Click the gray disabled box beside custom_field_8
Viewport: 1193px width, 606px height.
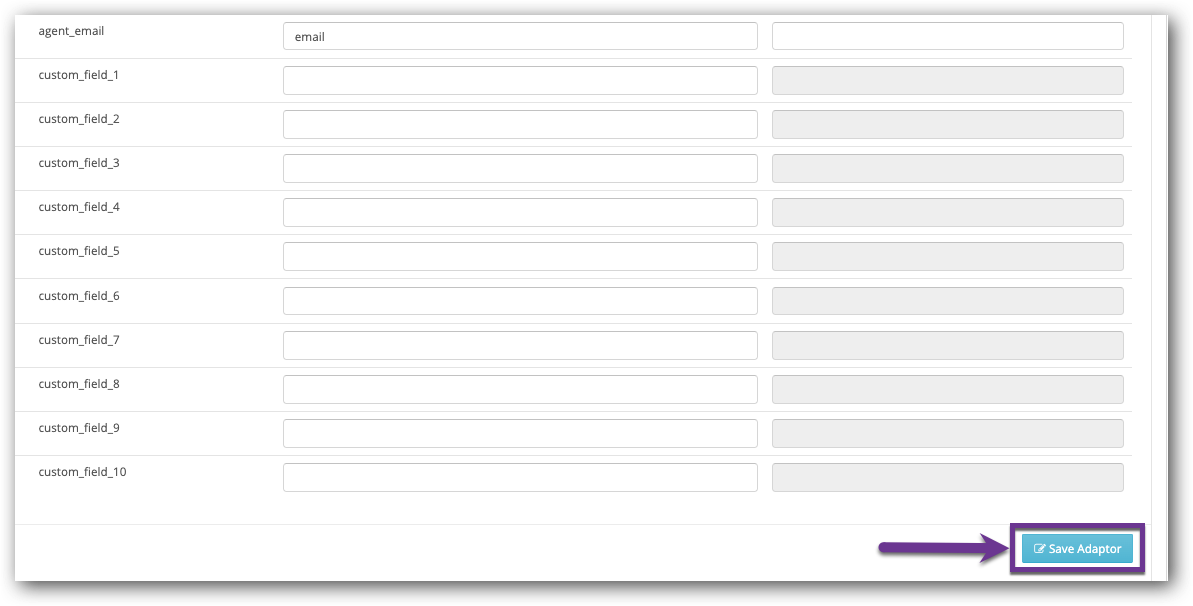coord(947,389)
